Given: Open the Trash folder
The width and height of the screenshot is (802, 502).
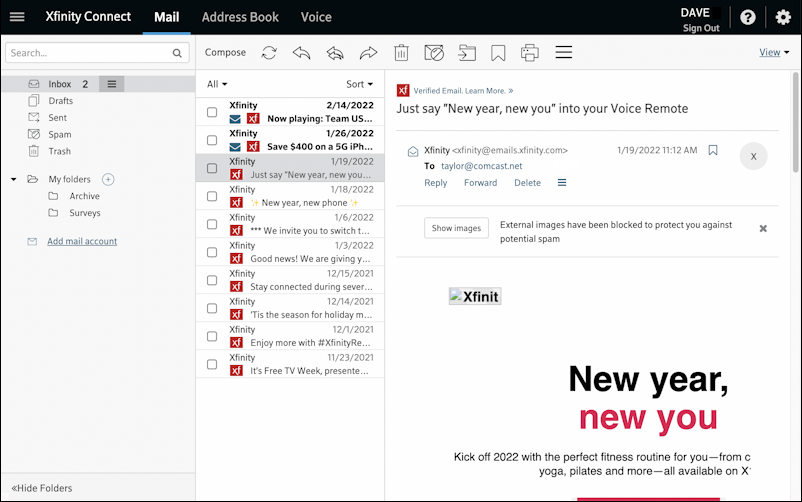Looking at the screenshot, I should [x=60, y=151].
